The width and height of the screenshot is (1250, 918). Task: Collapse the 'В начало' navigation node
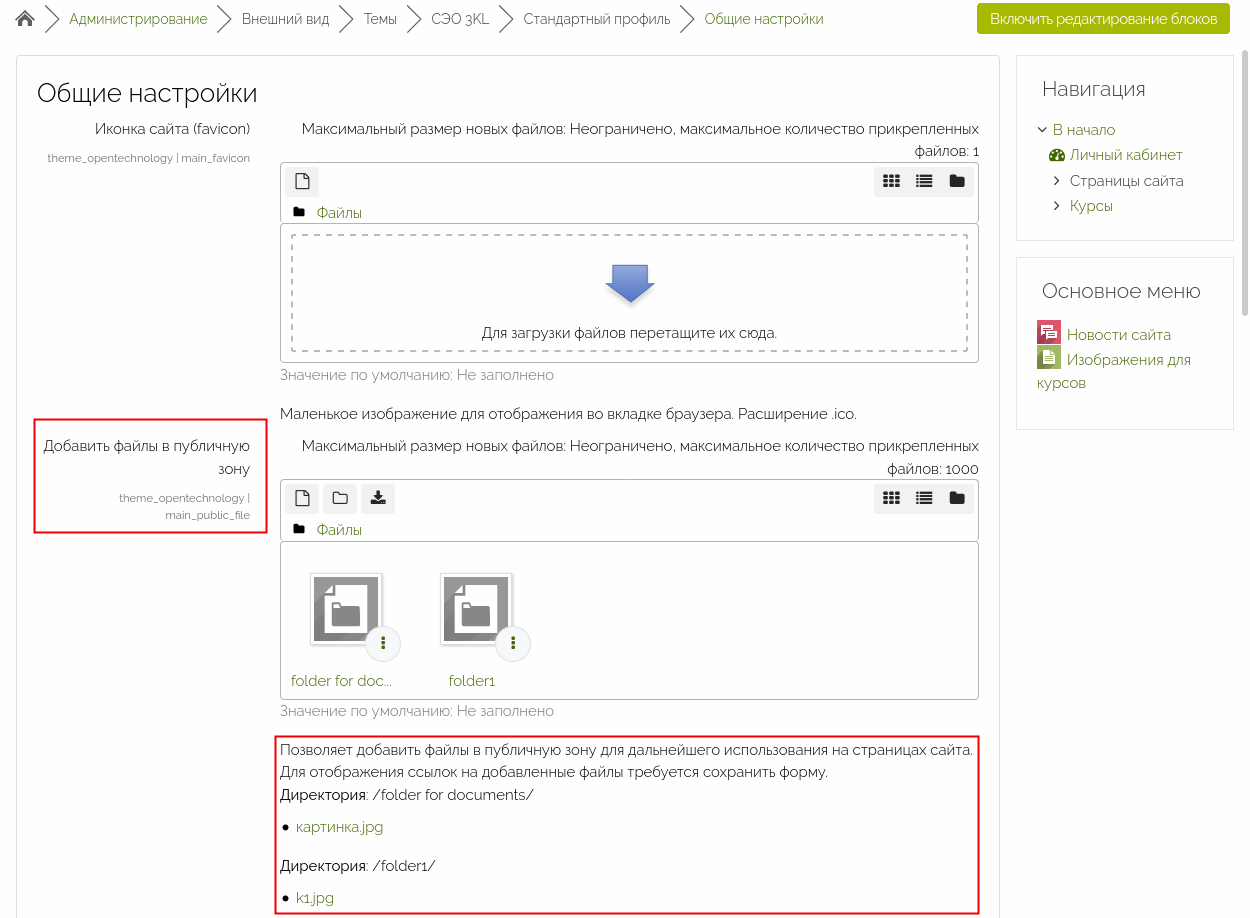[1042, 130]
